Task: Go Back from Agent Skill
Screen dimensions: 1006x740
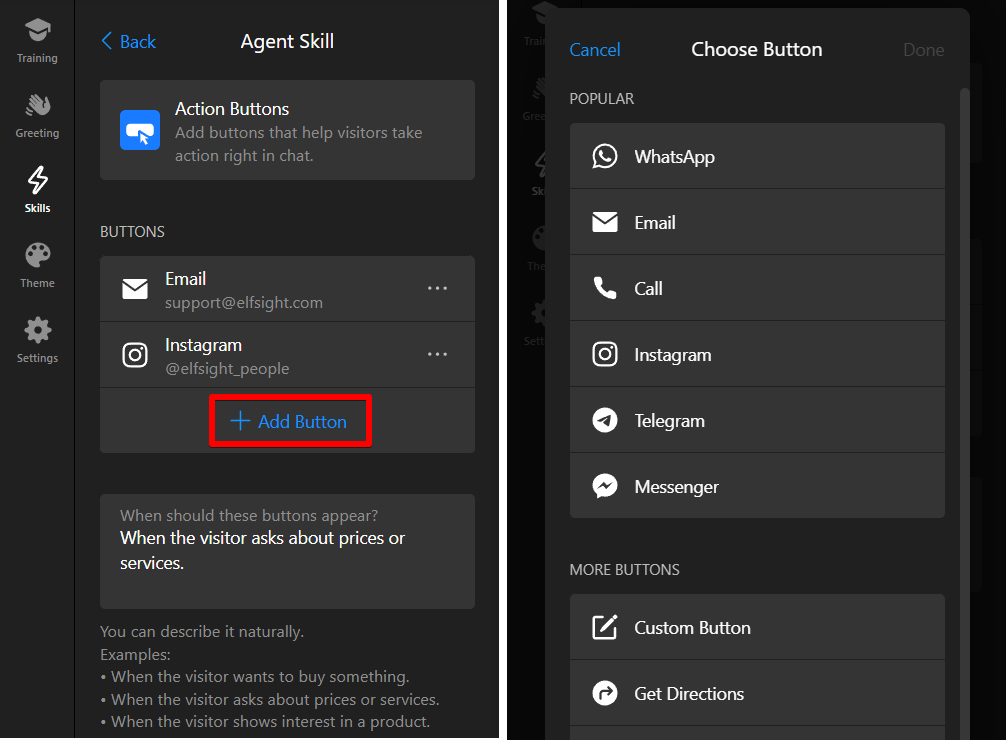Action: coord(129,42)
